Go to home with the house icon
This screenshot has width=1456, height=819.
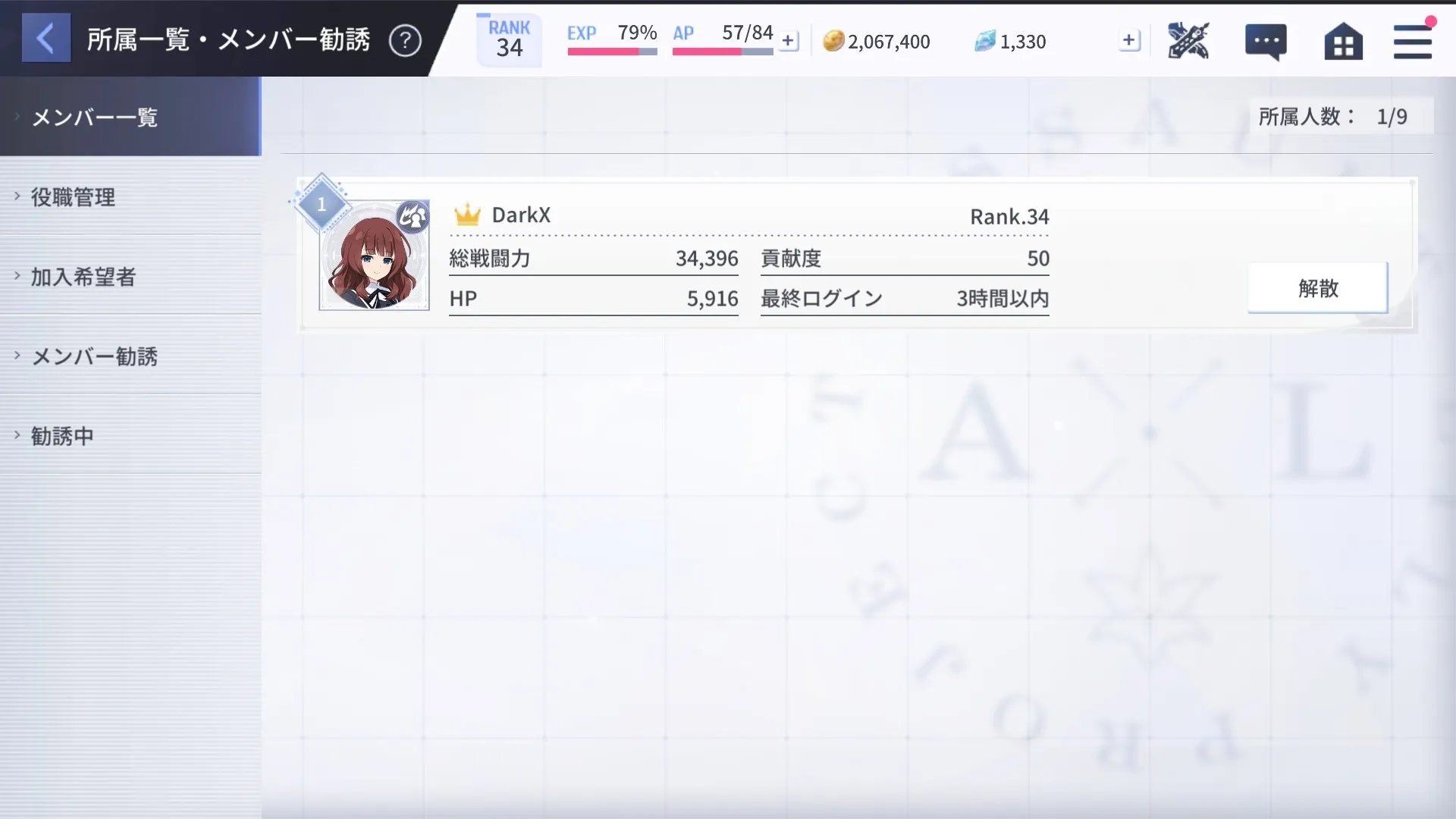[1343, 41]
